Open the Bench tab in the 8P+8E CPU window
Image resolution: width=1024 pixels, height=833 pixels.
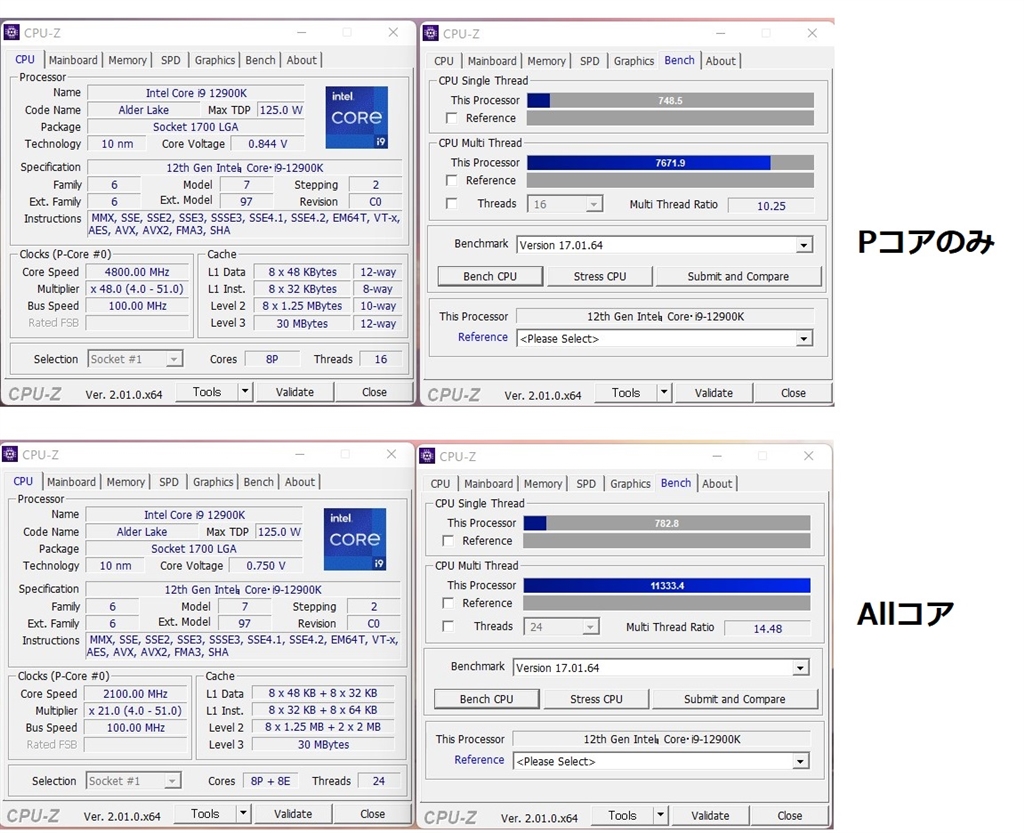[x=259, y=482]
